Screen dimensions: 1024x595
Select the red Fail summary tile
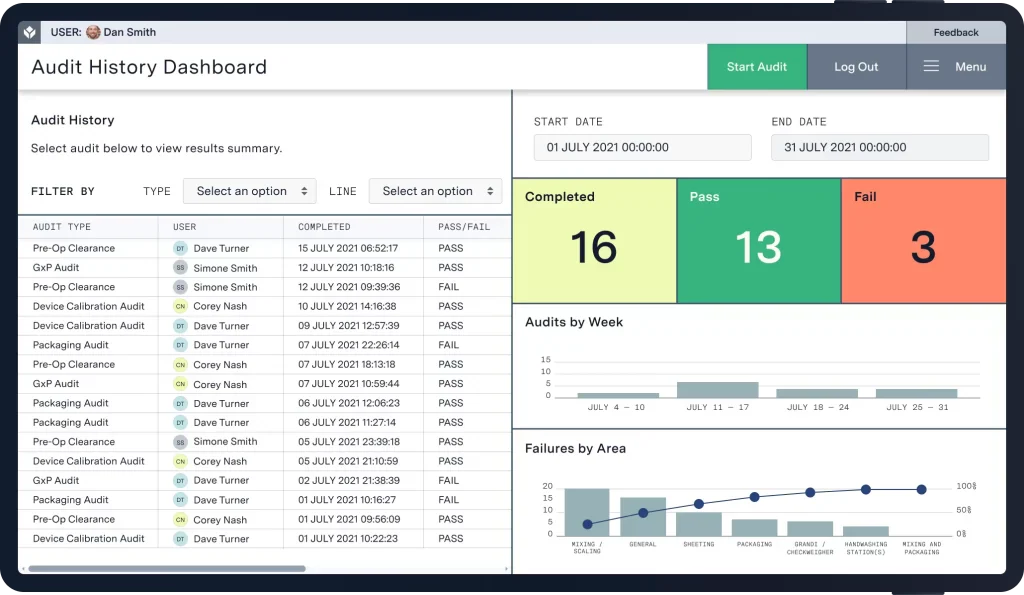point(923,240)
